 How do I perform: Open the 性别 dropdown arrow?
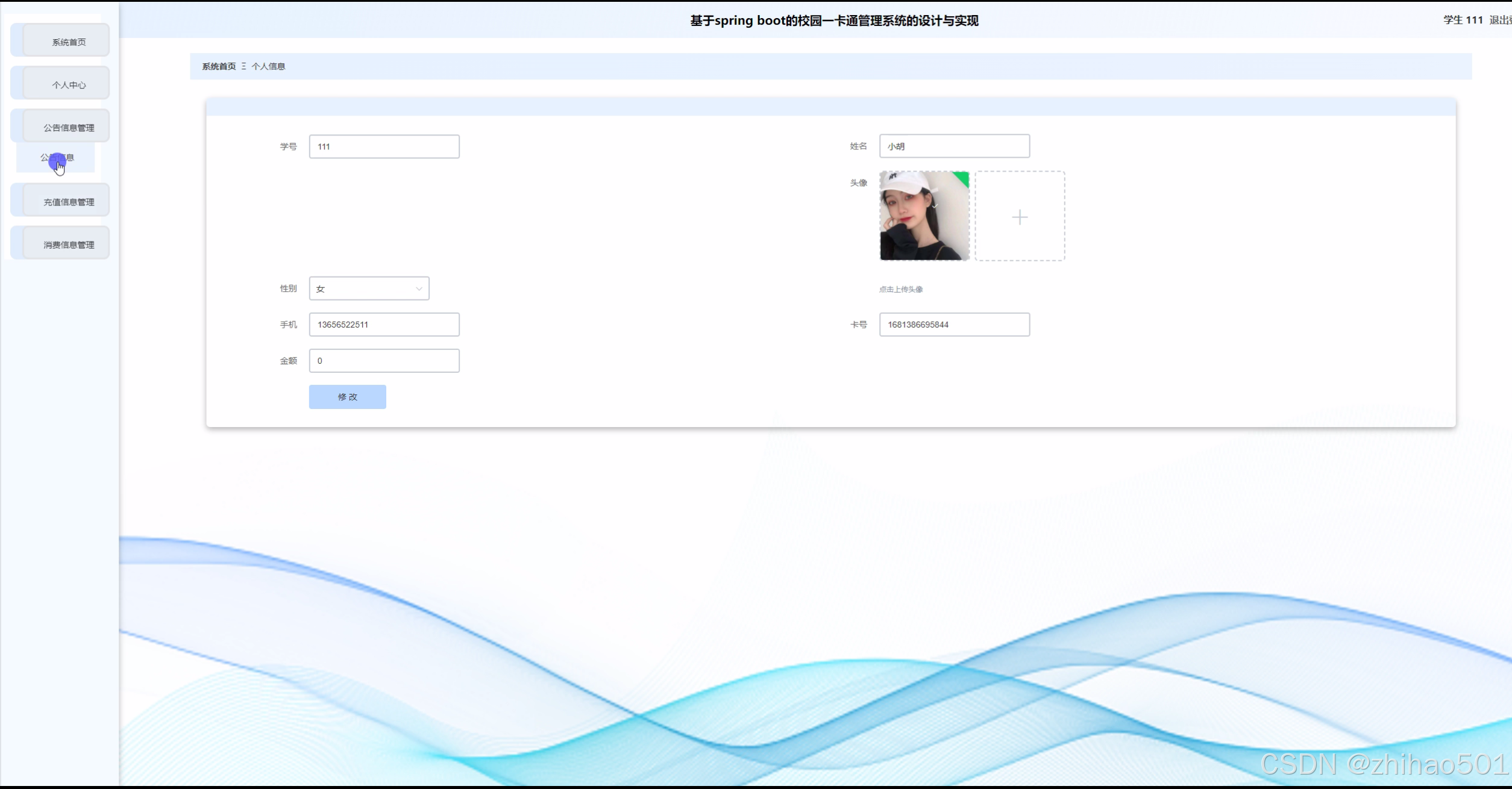[418, 289]
